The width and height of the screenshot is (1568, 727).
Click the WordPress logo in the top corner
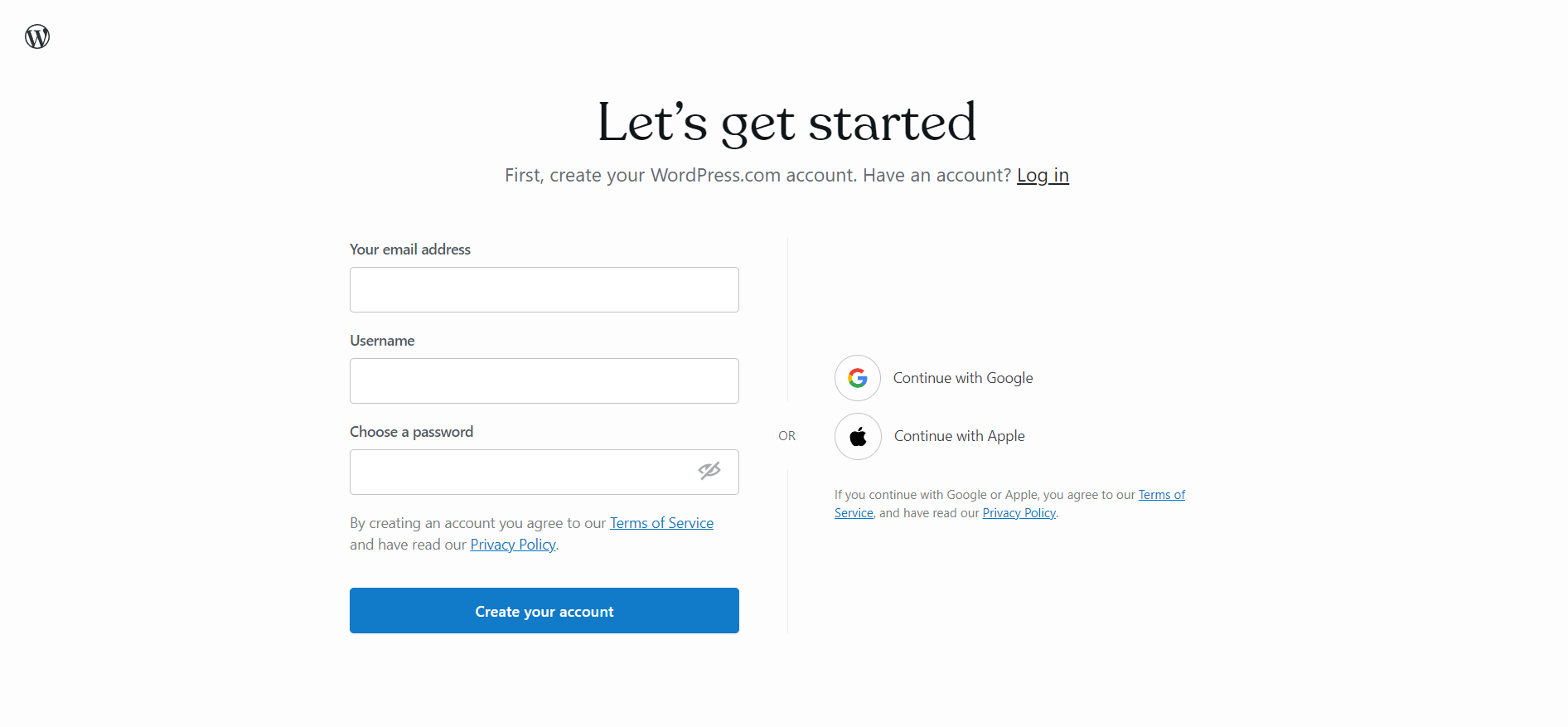pyautogui.click(x=36, y=36)
